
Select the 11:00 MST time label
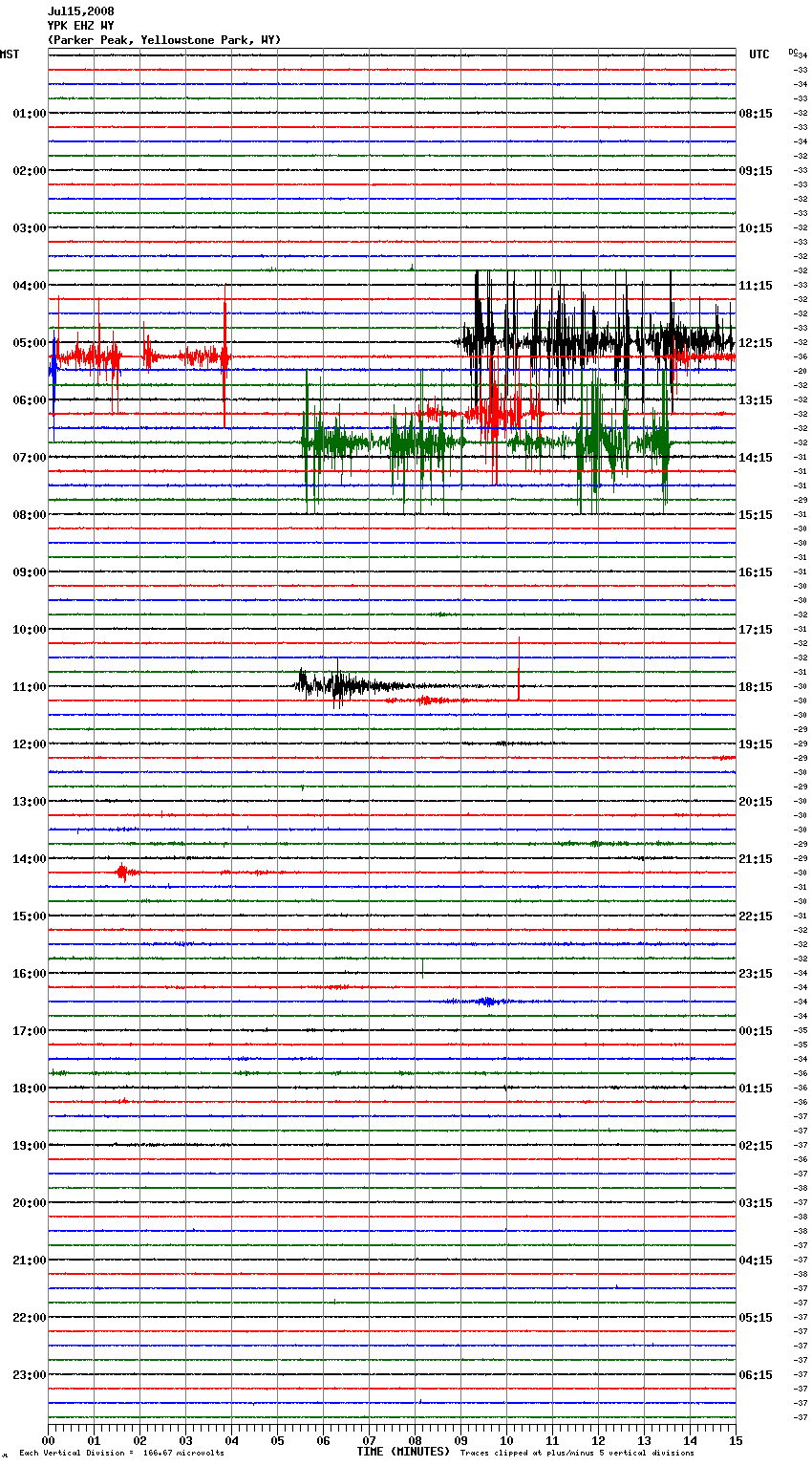(x=30, y=687)
